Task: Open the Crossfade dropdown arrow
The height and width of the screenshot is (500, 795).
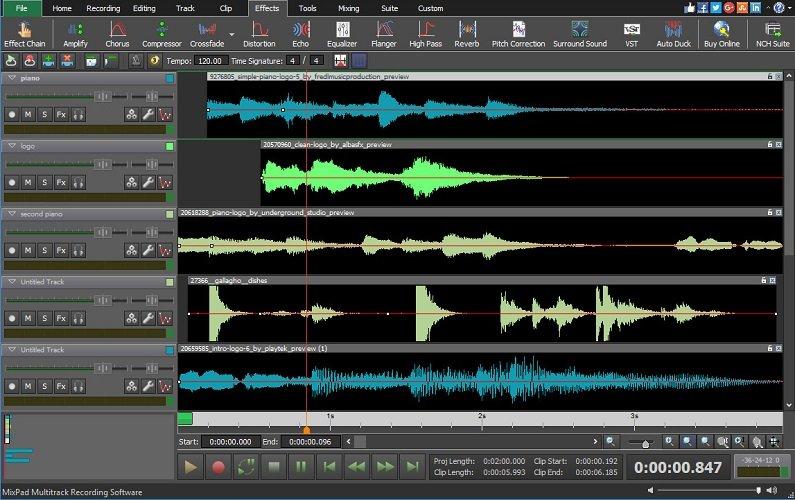Action: (x=232, y=34)
